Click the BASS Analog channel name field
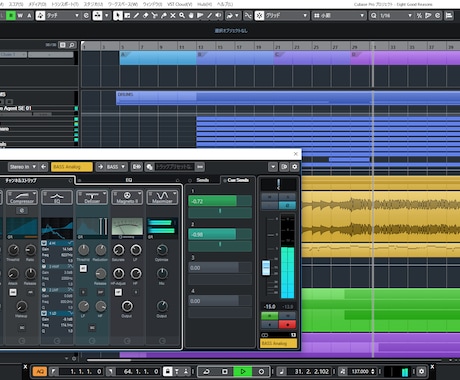460x380 pixels. click(72, 167)
